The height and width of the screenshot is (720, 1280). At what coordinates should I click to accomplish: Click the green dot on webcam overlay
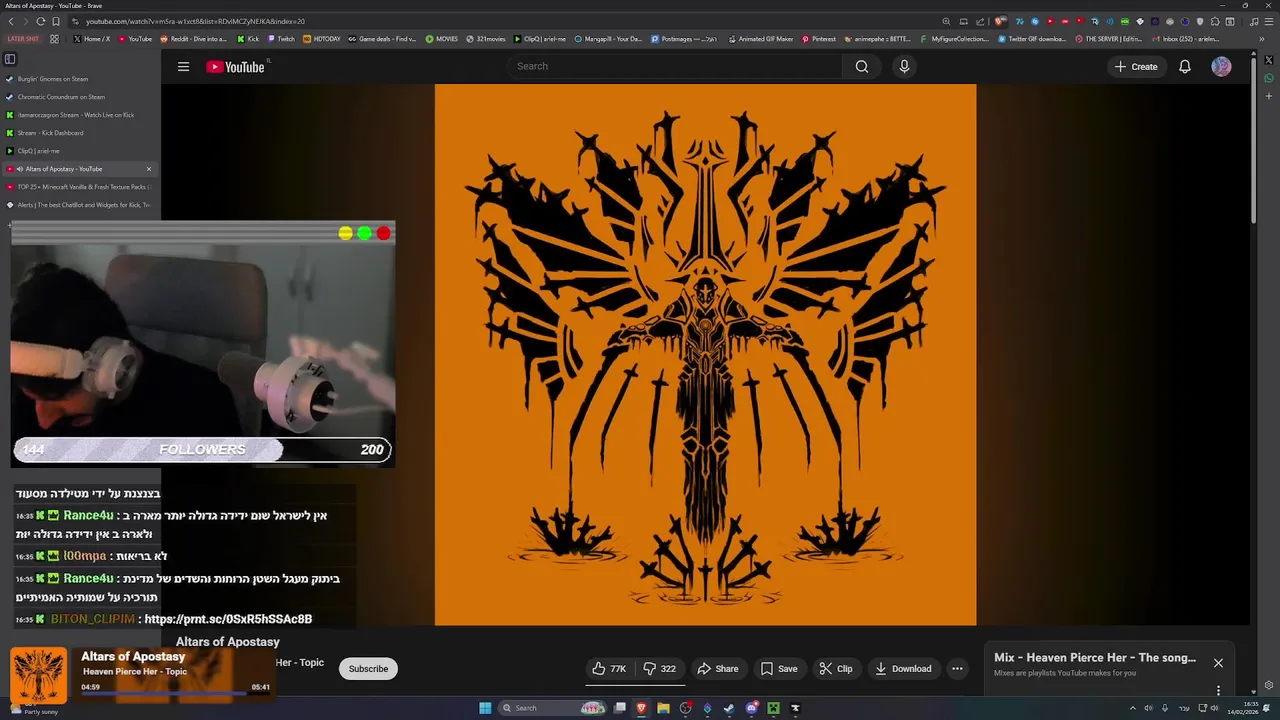pos(365,233)
